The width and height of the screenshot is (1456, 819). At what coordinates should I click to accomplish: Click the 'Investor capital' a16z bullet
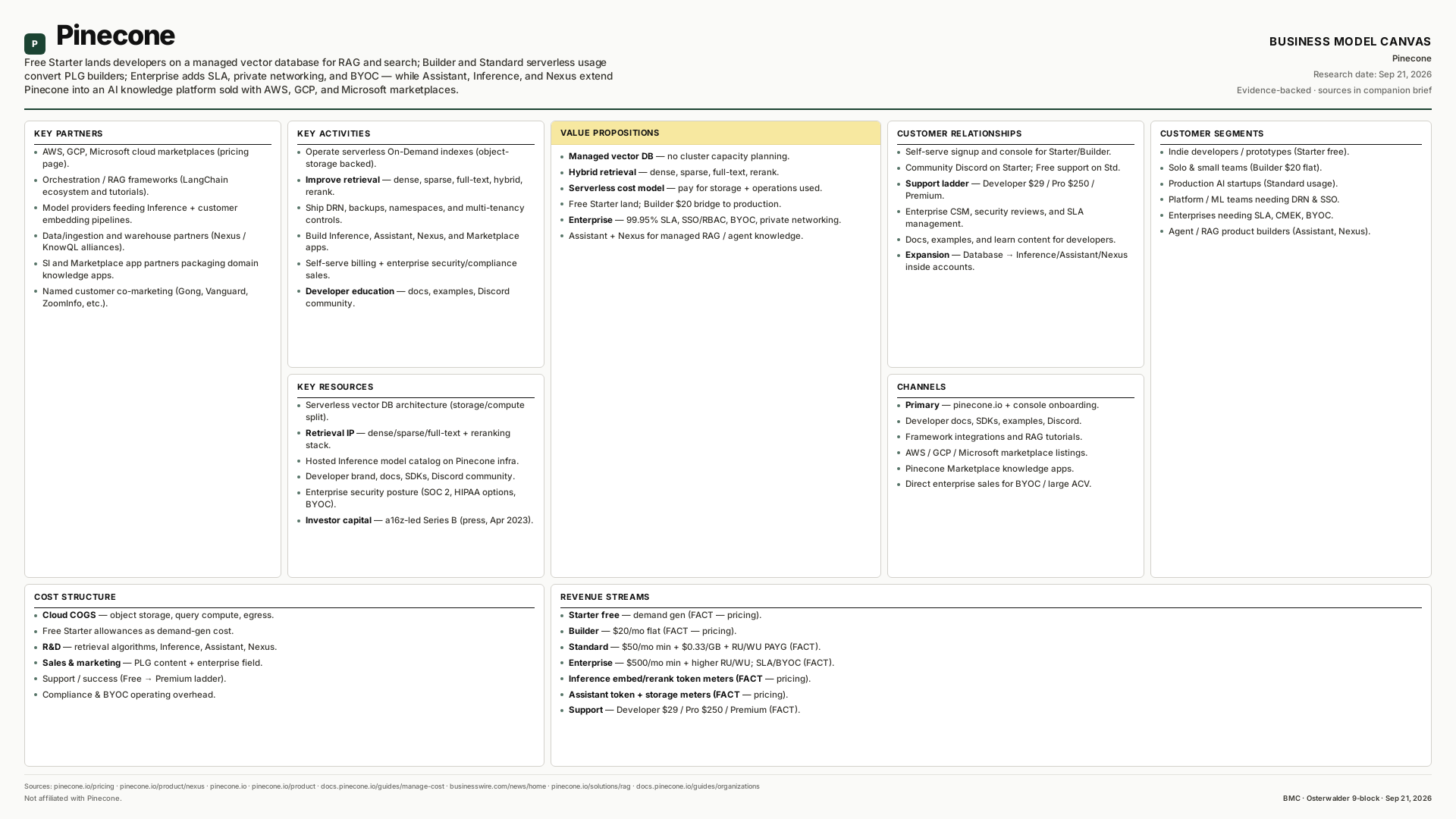coord(419,520)
